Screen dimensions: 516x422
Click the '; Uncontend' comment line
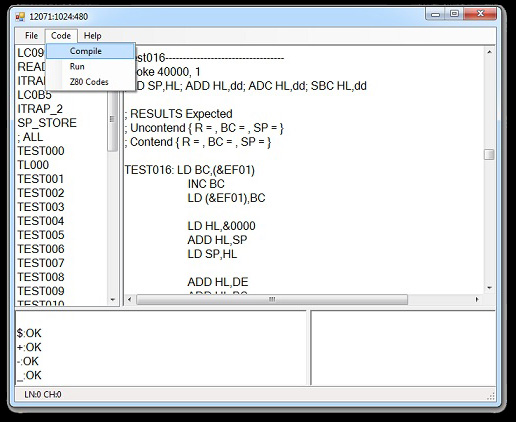204,128
